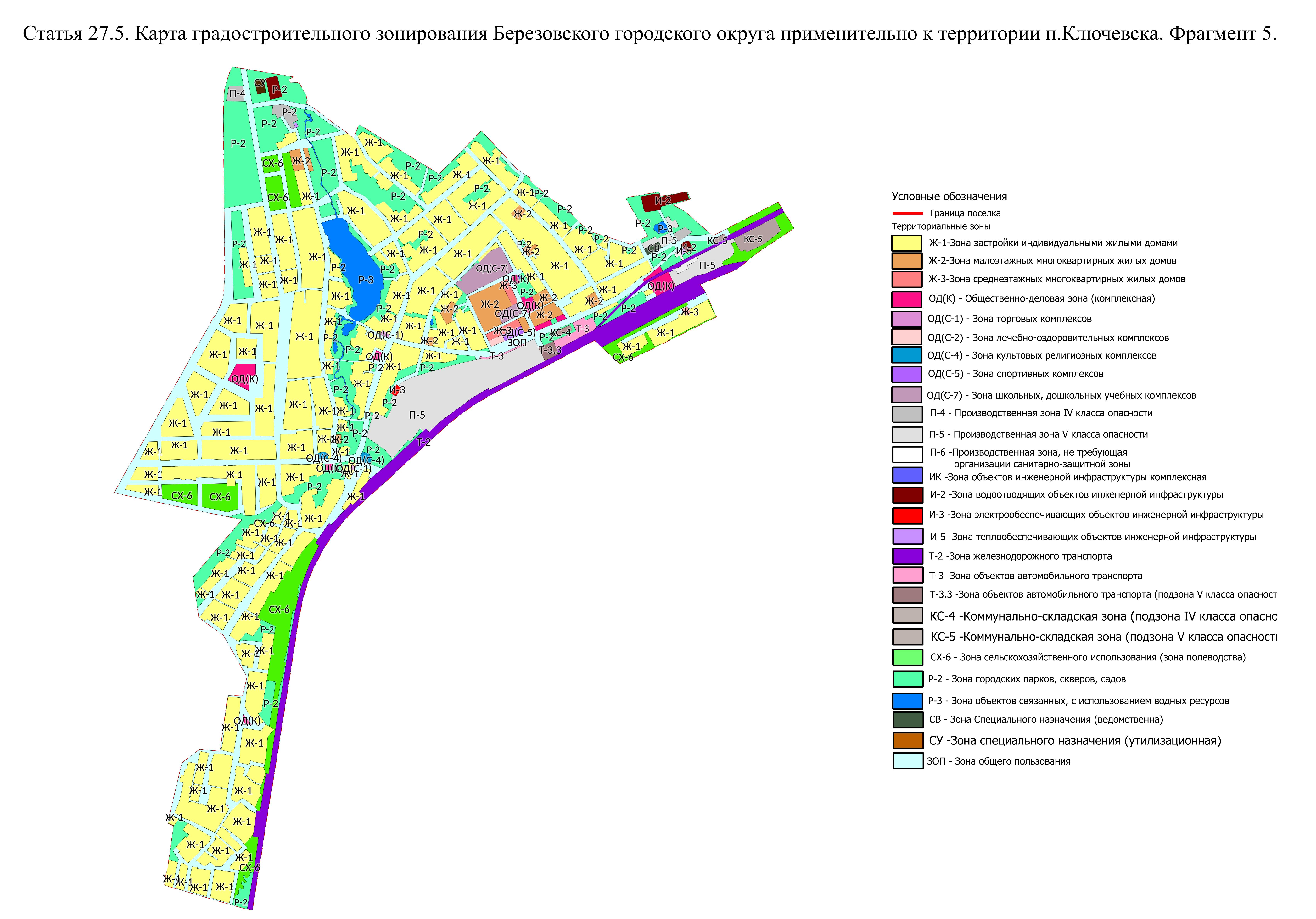Click the yellow Ж-1 legend swatch

[907, 243]
